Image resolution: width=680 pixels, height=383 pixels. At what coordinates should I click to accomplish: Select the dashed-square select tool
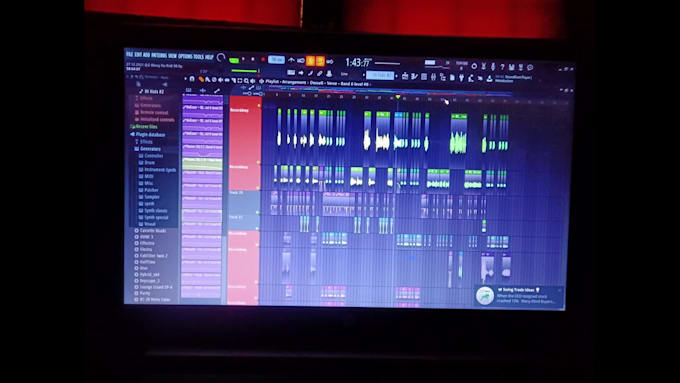point(240,81)
